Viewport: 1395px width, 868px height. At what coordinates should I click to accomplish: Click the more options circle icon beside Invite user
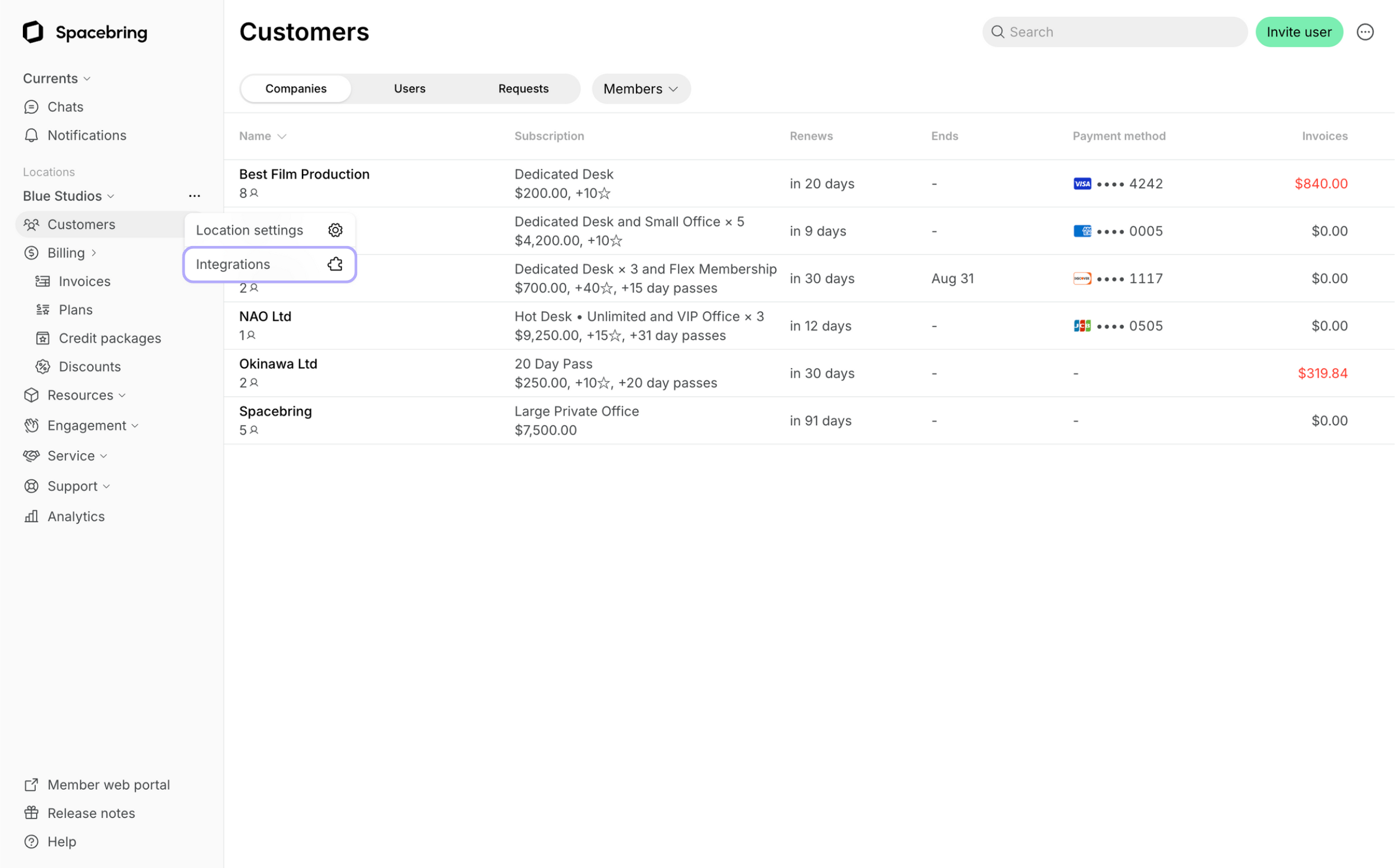pos(1365,32)
